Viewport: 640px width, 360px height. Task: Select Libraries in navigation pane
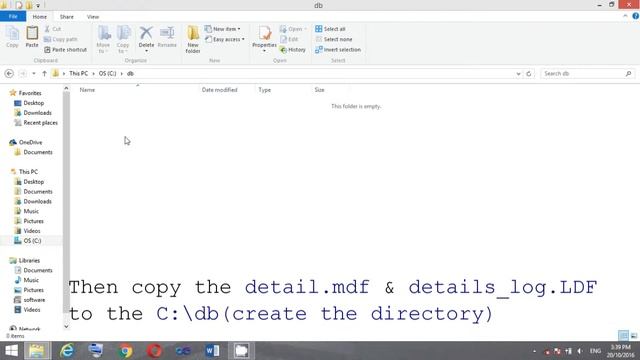click(x=29, y=260)
